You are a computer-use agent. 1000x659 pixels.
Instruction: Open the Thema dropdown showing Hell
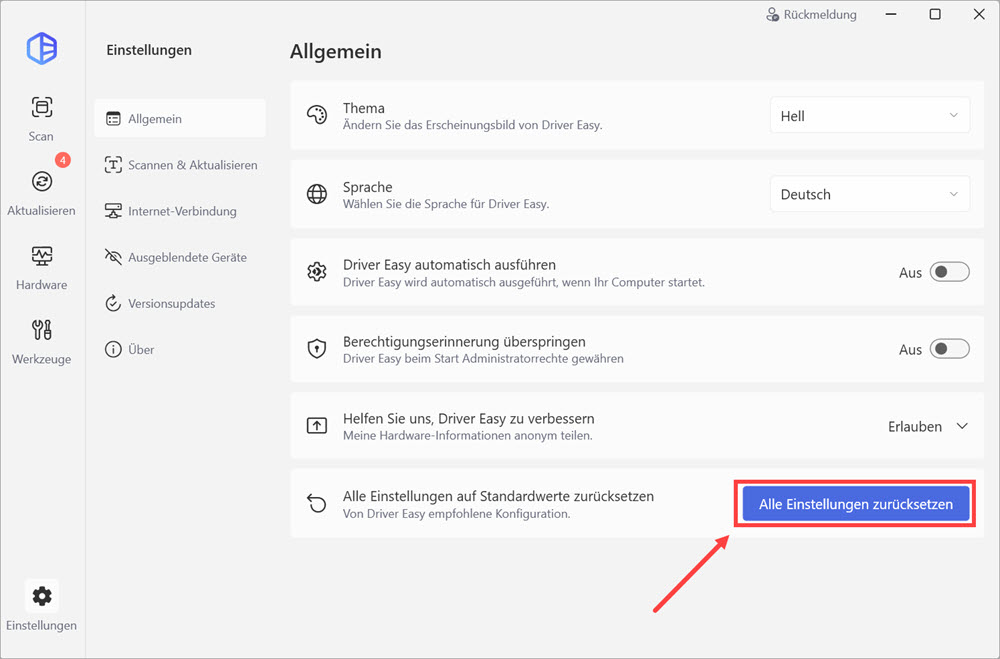(x=870, y=115)
